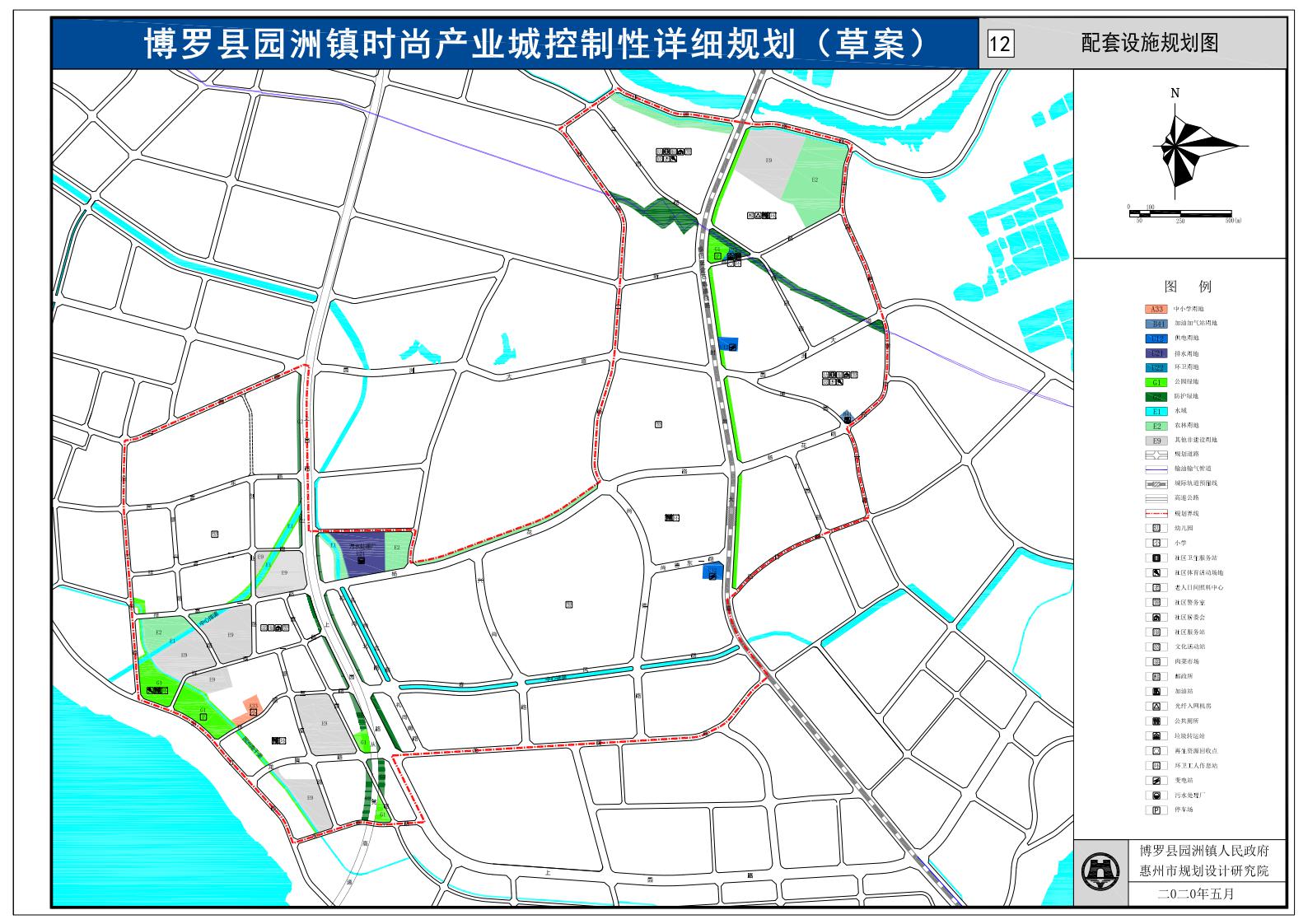Pick the E9 gray non-construction land swatch
The width and height of the screenshot is (1308, 924).
[1156, 441]
